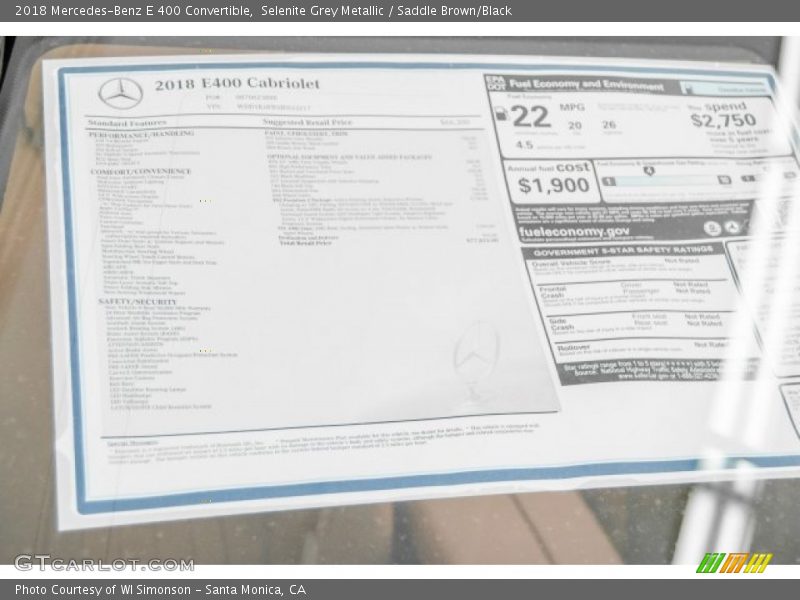
Task: Click the 'Side Crash' safety rating label
Action: pos(562,324)
